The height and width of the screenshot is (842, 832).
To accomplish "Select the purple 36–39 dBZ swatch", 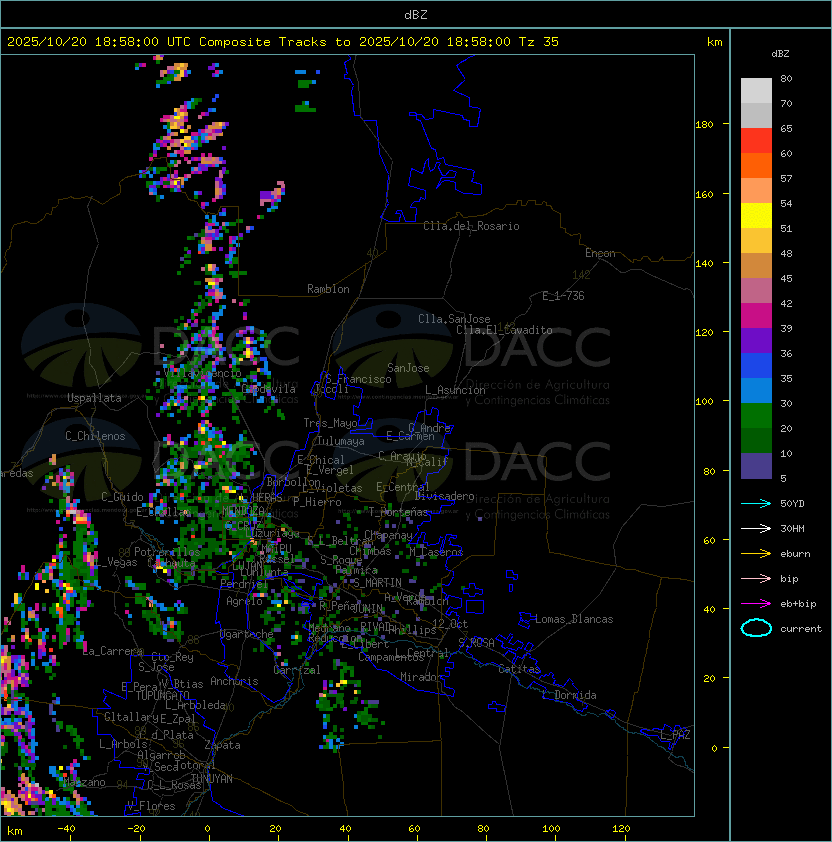I will pos(756,340).
